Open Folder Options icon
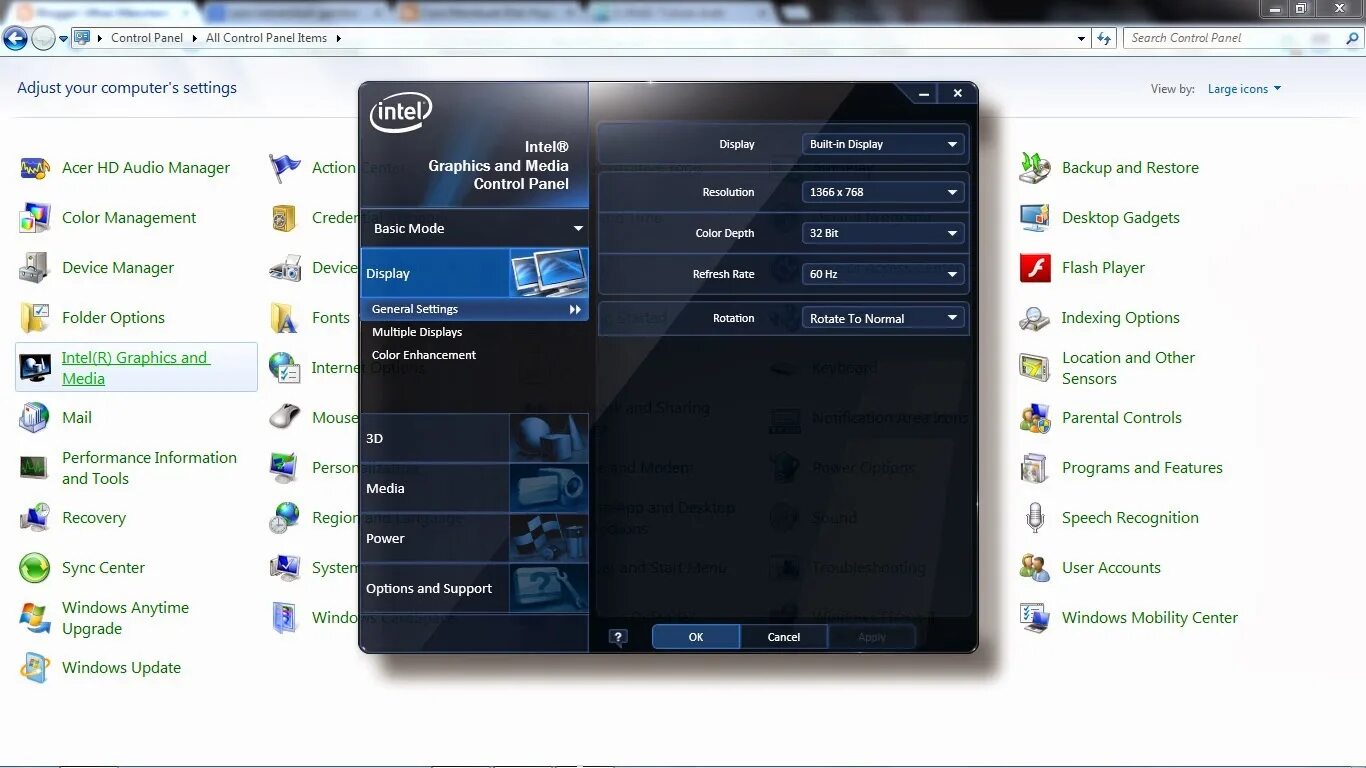This screenshot has height=768, width=1366. click(x=35, y=318)
